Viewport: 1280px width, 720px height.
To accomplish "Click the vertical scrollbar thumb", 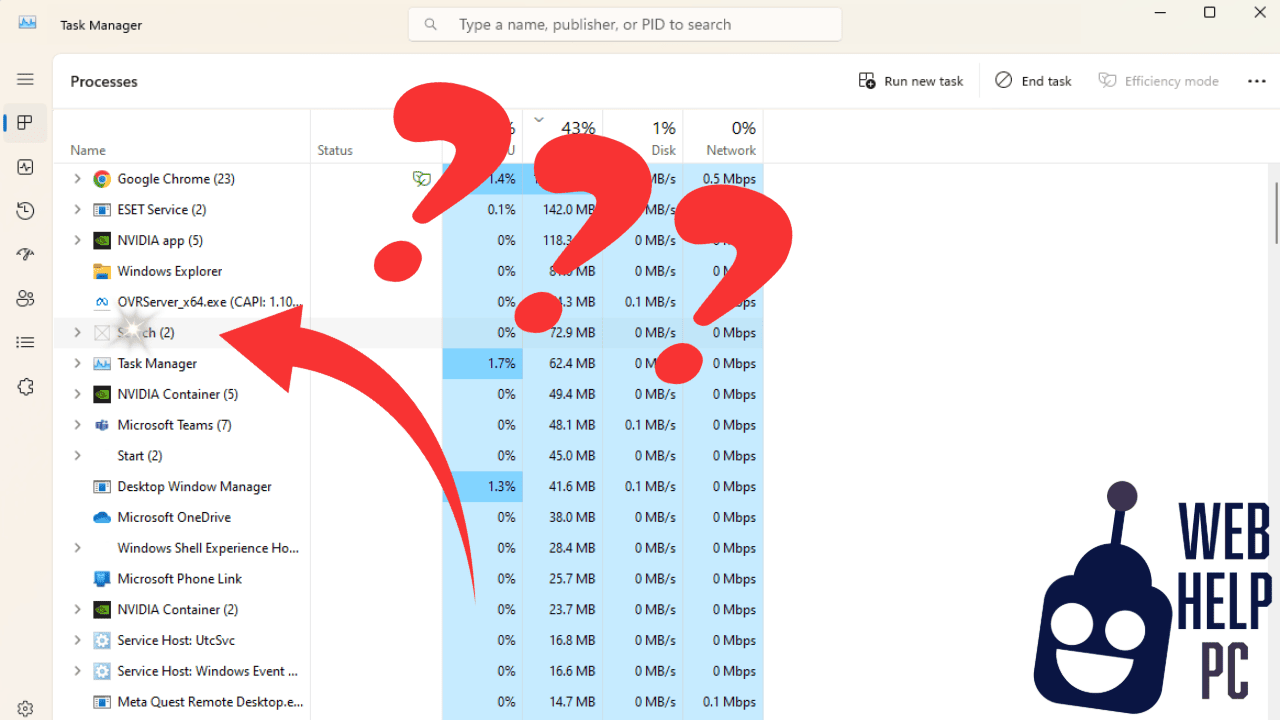I will (1275, 212).
